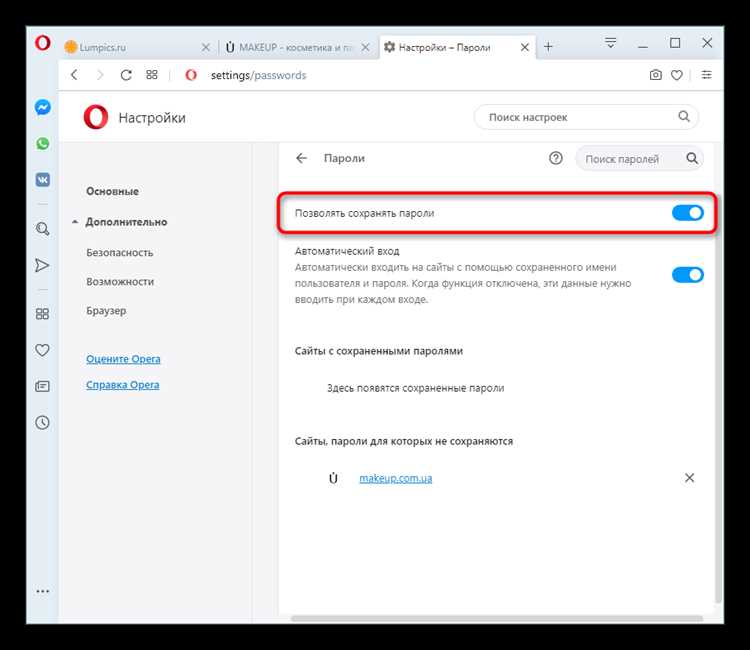Open the Оцените Opera link
This screenshot has width=750, height=650.
tap(123, 359)
